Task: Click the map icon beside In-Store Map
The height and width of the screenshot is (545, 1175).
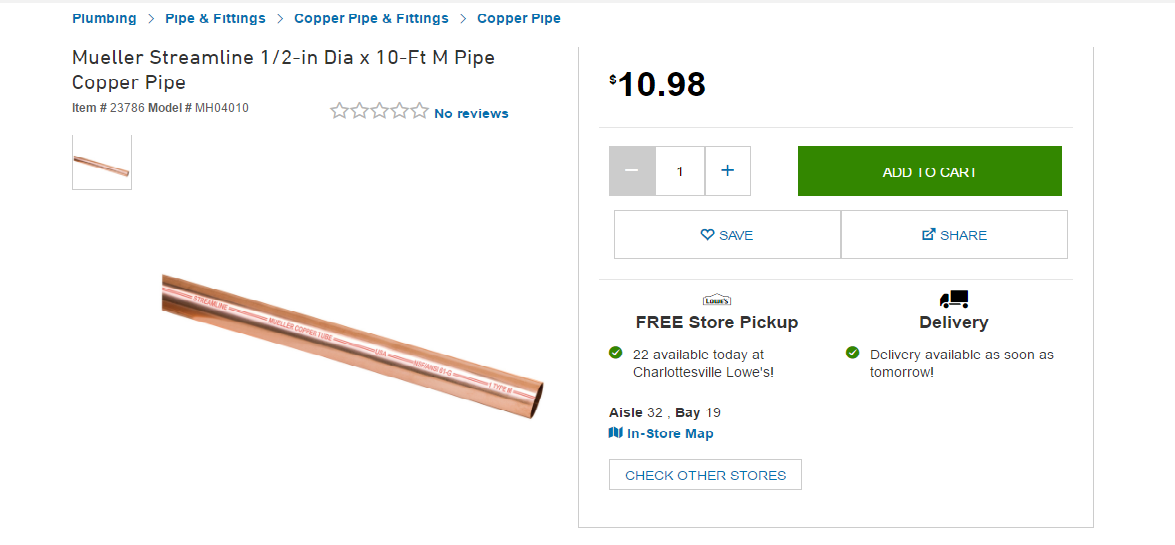Action: click(x=615, y=433)
